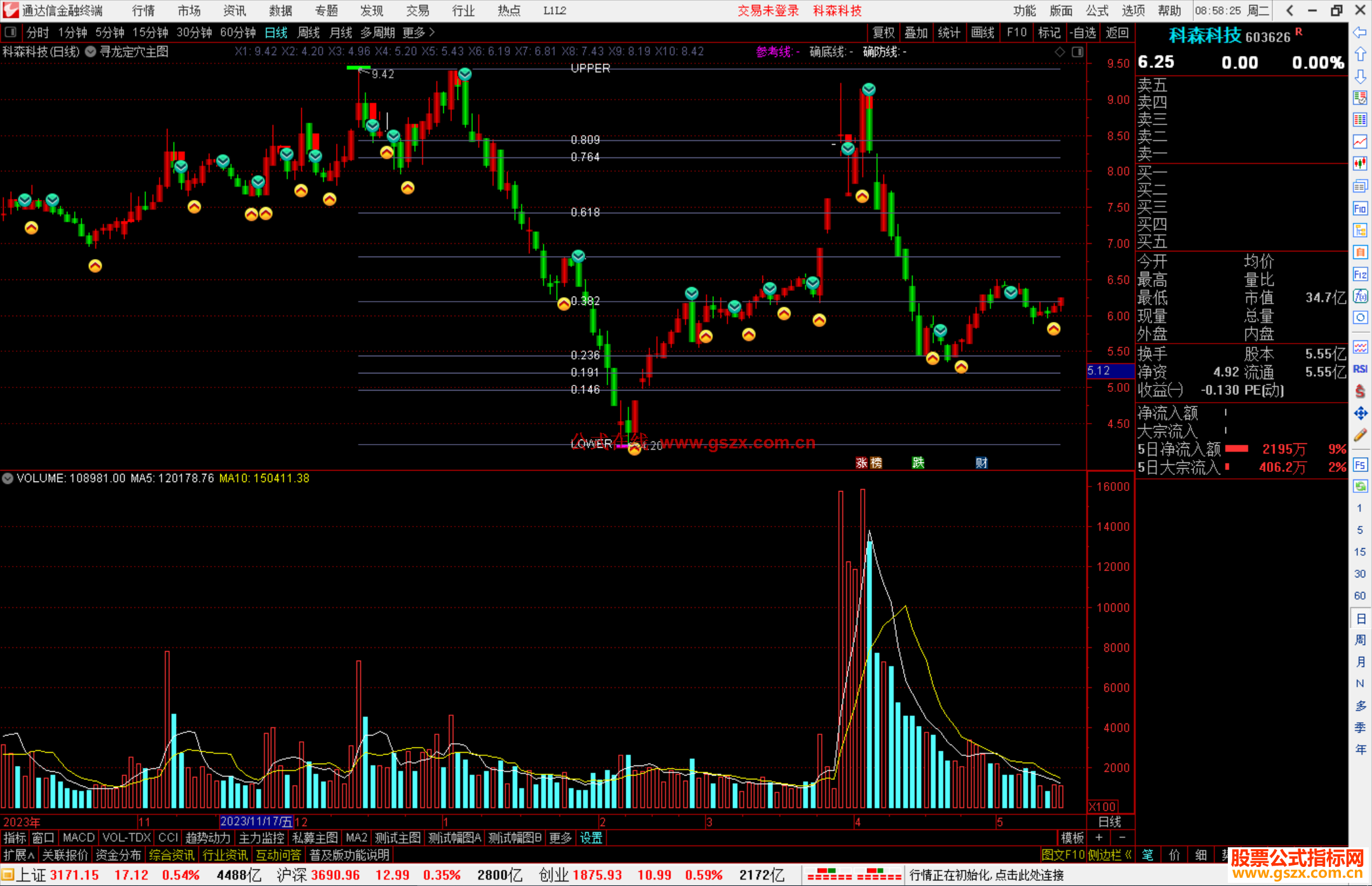Collapse the sidebar with 侧边栏 button
This screenshot has height=886, width=1372.
[x=1110, y=855]
